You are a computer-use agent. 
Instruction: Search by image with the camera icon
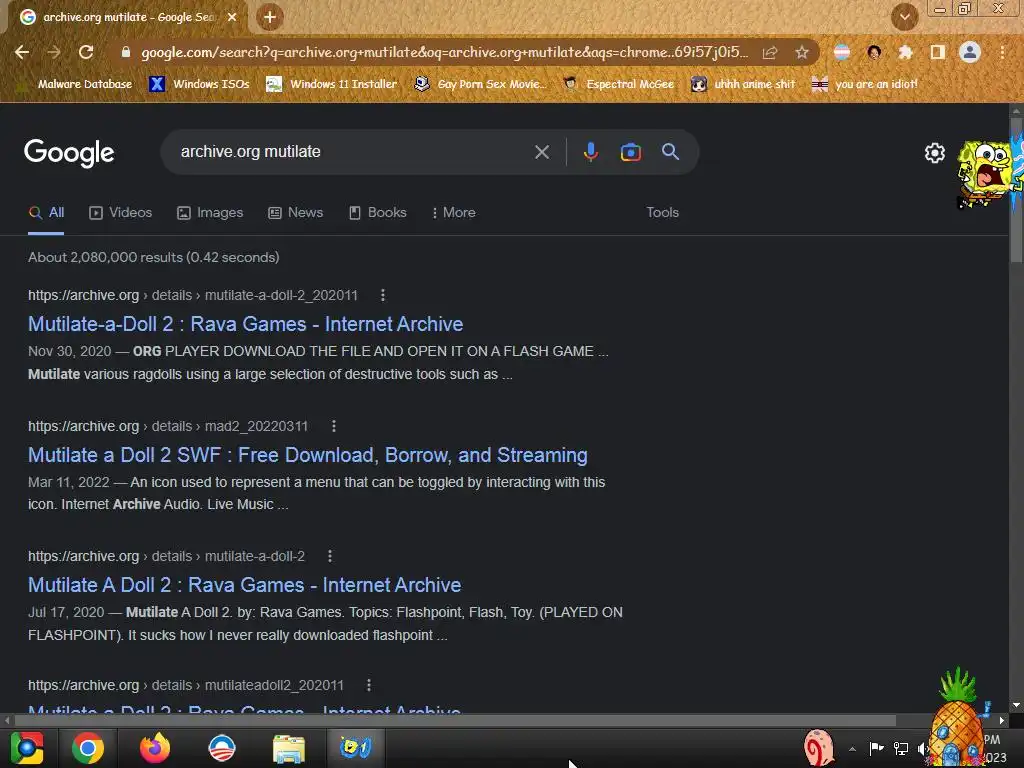630,152
